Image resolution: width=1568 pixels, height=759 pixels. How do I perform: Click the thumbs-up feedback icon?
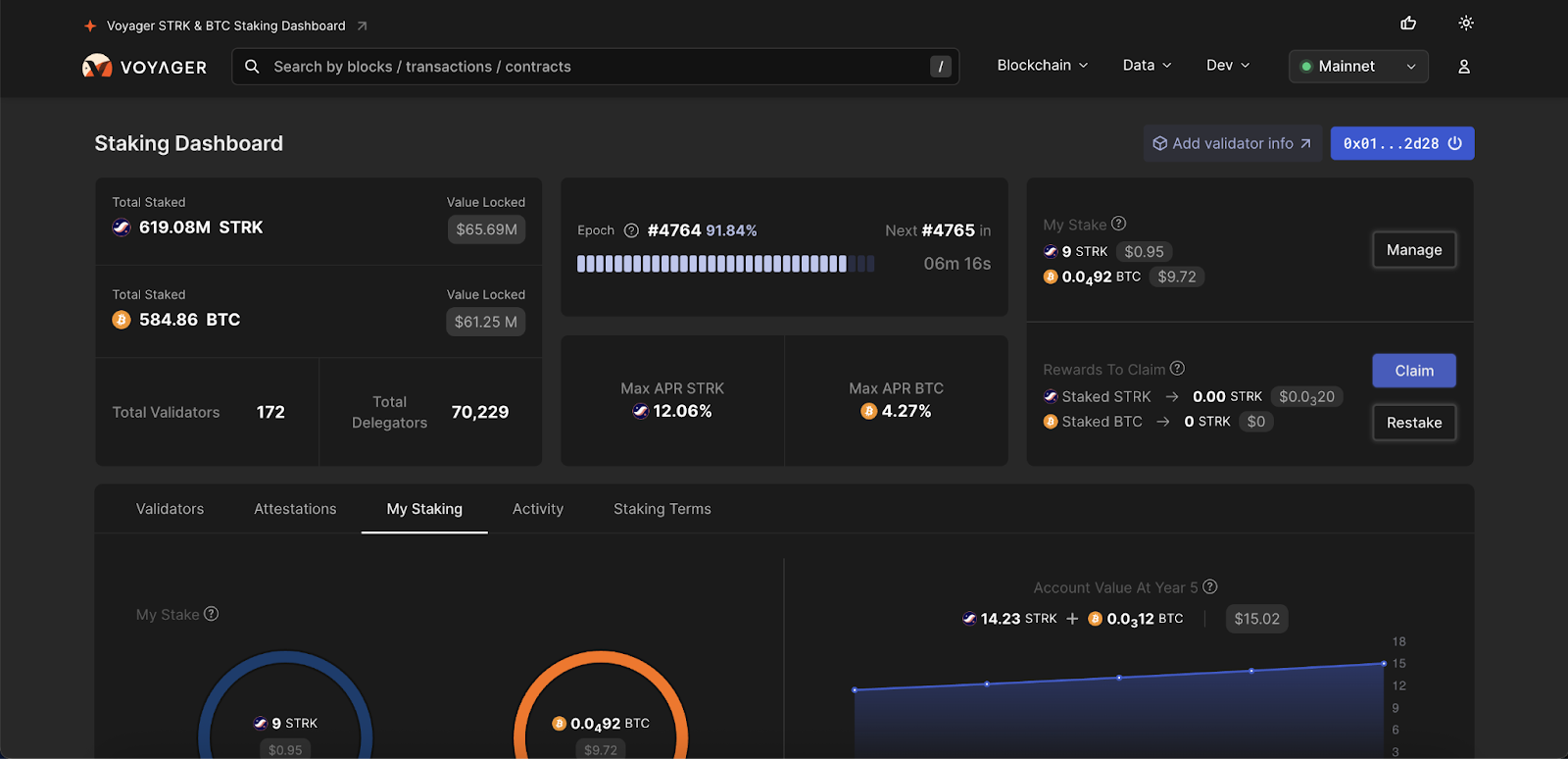point(1408,24)
